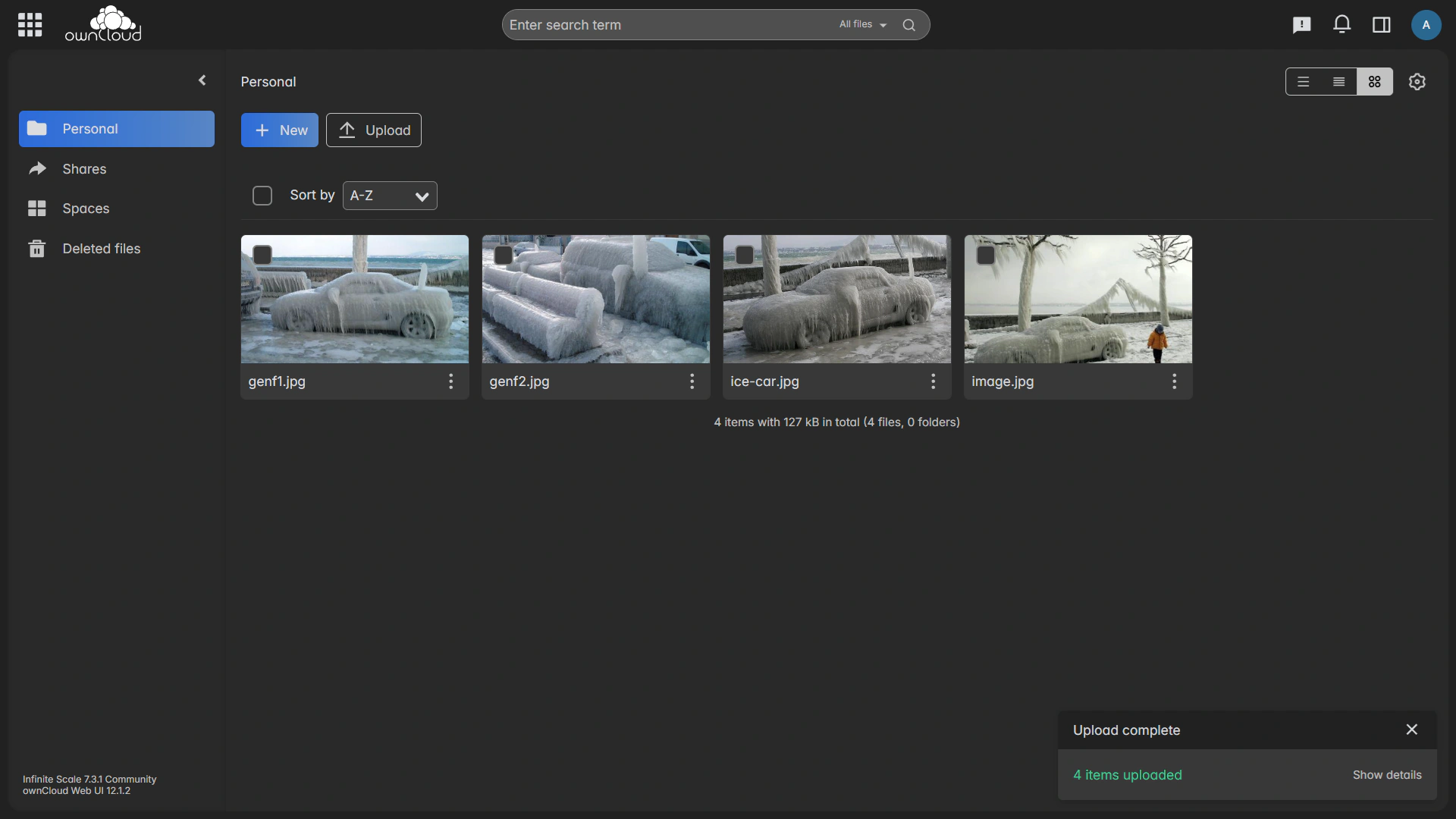
Task: Open the Sort by A-Z dropdown
Action: 390,196
